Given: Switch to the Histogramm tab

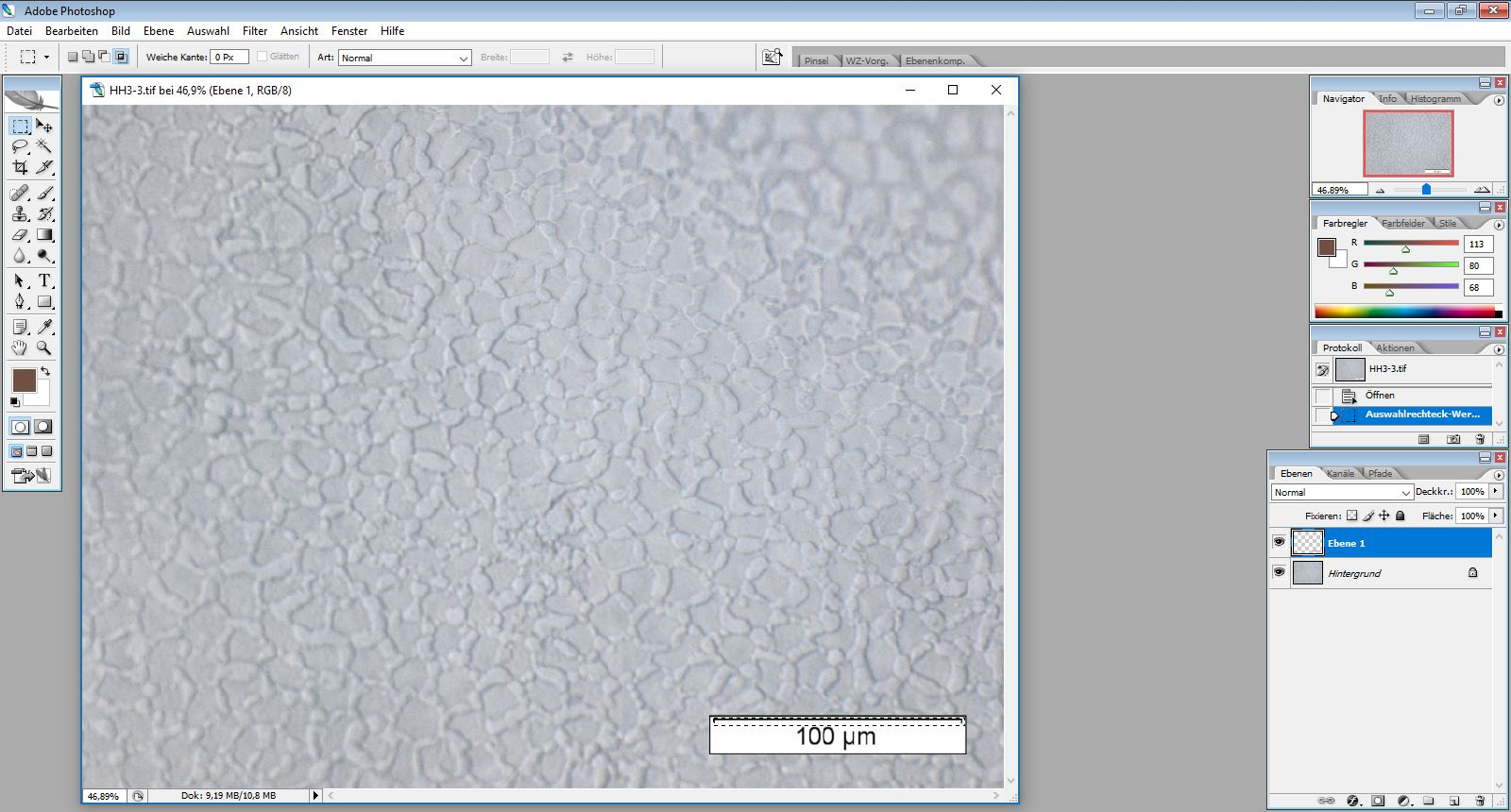Looking at the screenshot, I should (1435, 98).
